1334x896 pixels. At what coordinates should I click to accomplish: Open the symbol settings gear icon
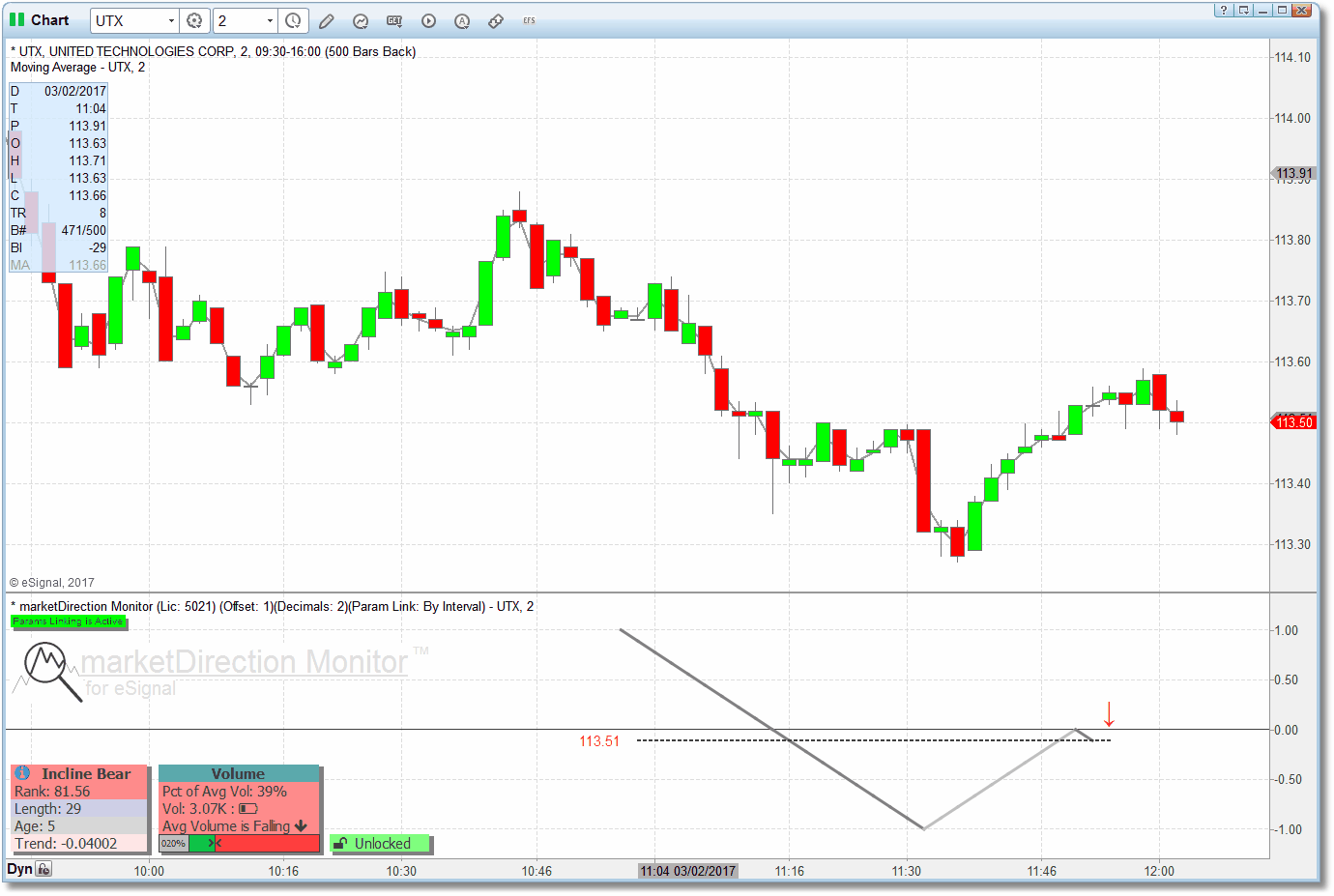tap(194, 20)
